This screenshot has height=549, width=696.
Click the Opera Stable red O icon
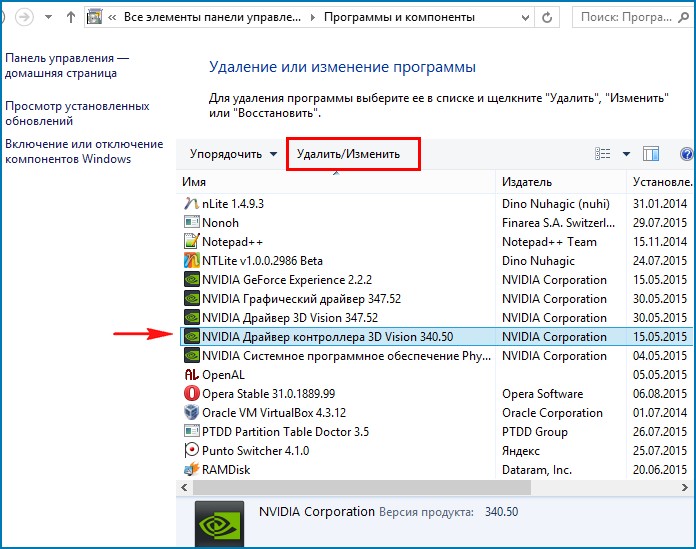[x=191, y=394]
